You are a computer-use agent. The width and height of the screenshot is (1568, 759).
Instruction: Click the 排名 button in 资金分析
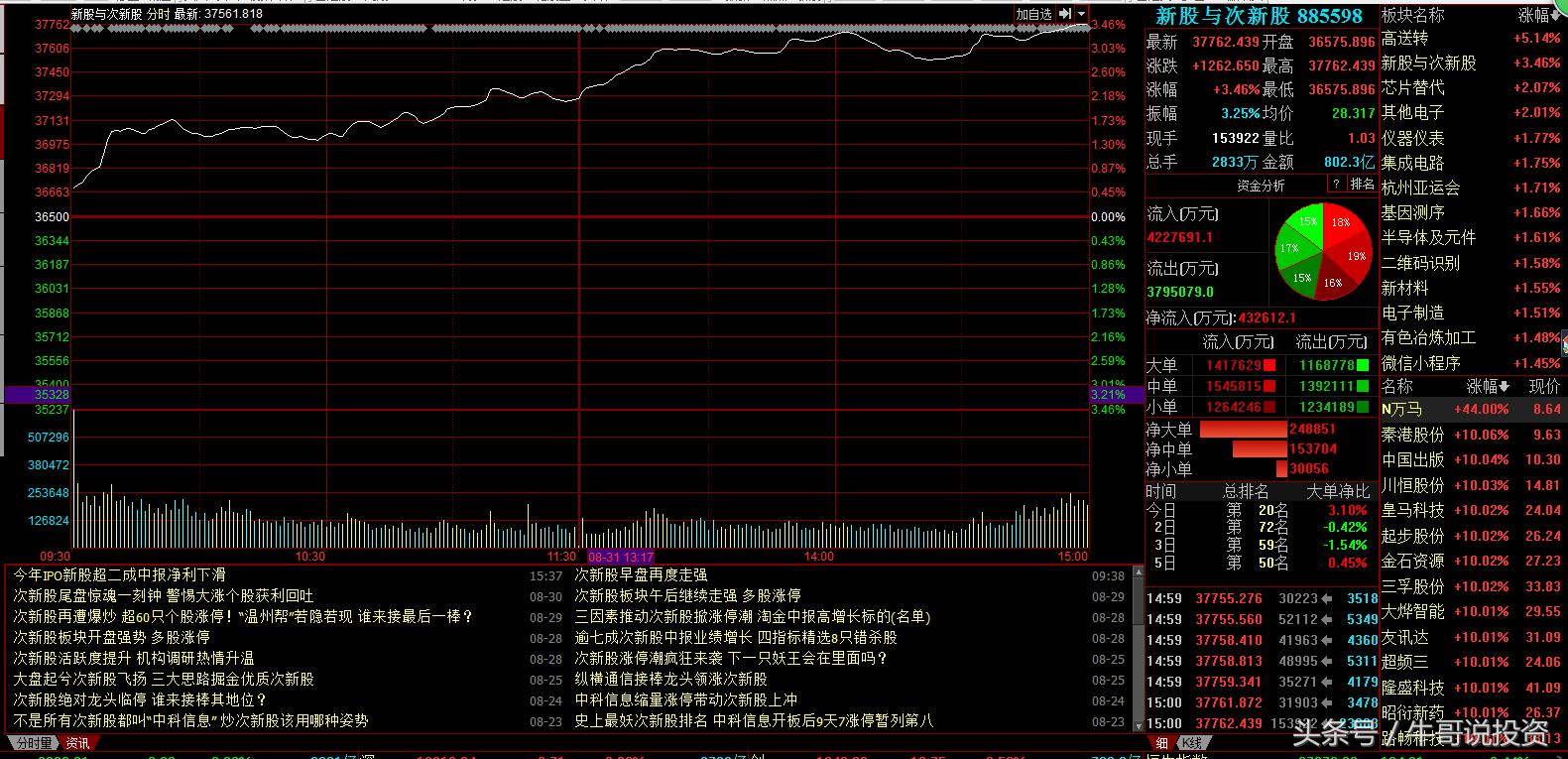1363,185
